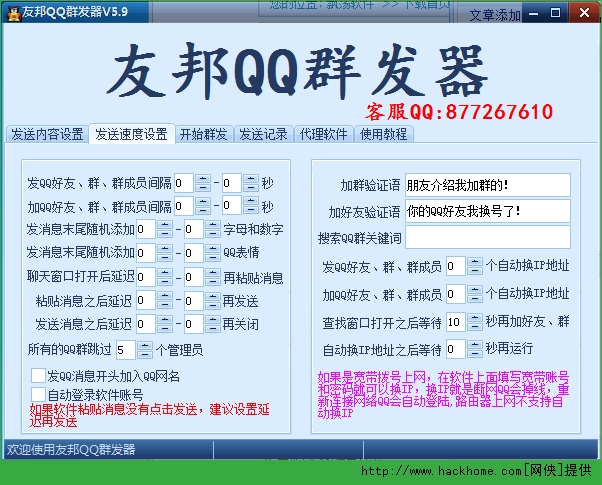Viewport: 602px width, 485px height.
Task: Adjust first spinner of 粘贴消息之后延迟
Action: [x=165, y=301]
